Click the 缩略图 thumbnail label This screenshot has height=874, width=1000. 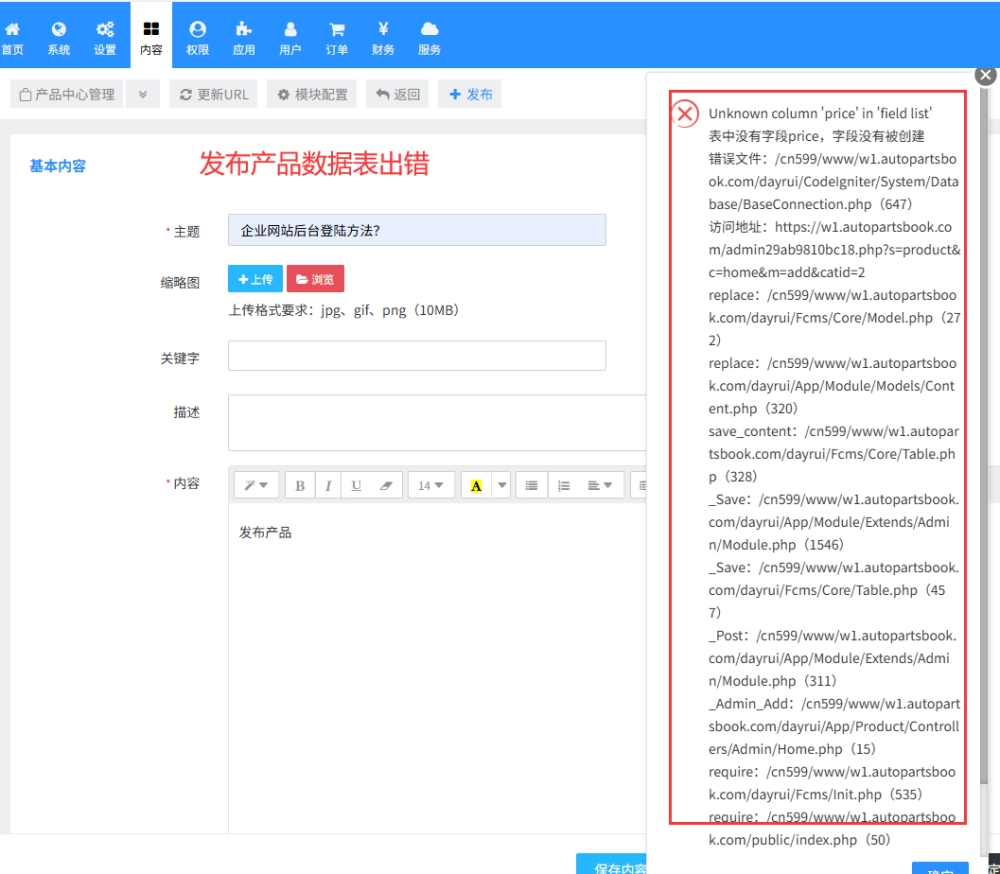click(180, 283)
